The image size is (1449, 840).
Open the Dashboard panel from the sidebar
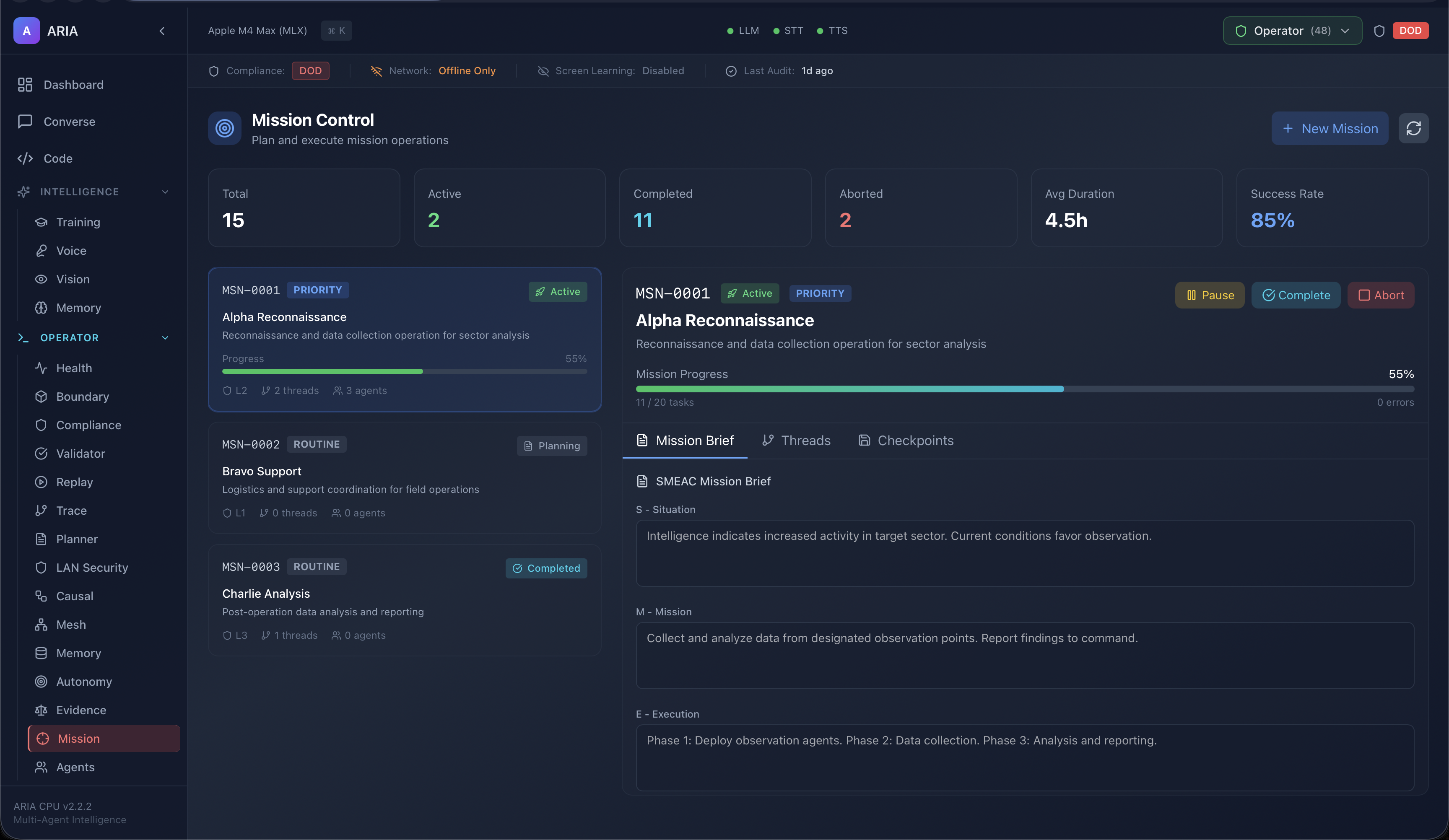click(73, 85)
